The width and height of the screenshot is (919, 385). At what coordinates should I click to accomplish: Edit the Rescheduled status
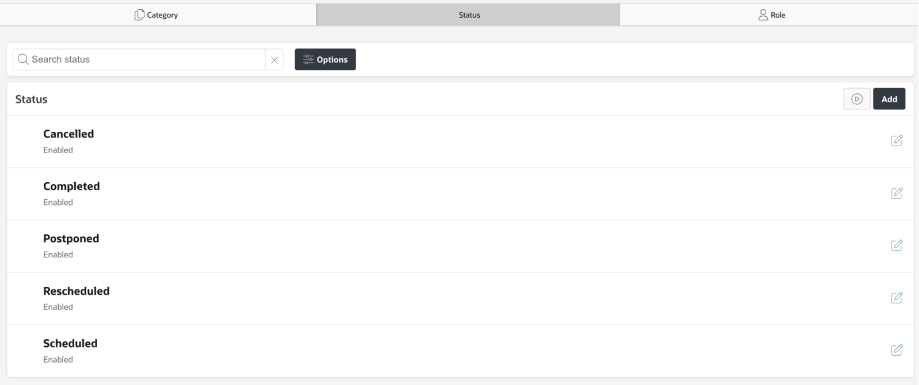click(x=896, y=298)
